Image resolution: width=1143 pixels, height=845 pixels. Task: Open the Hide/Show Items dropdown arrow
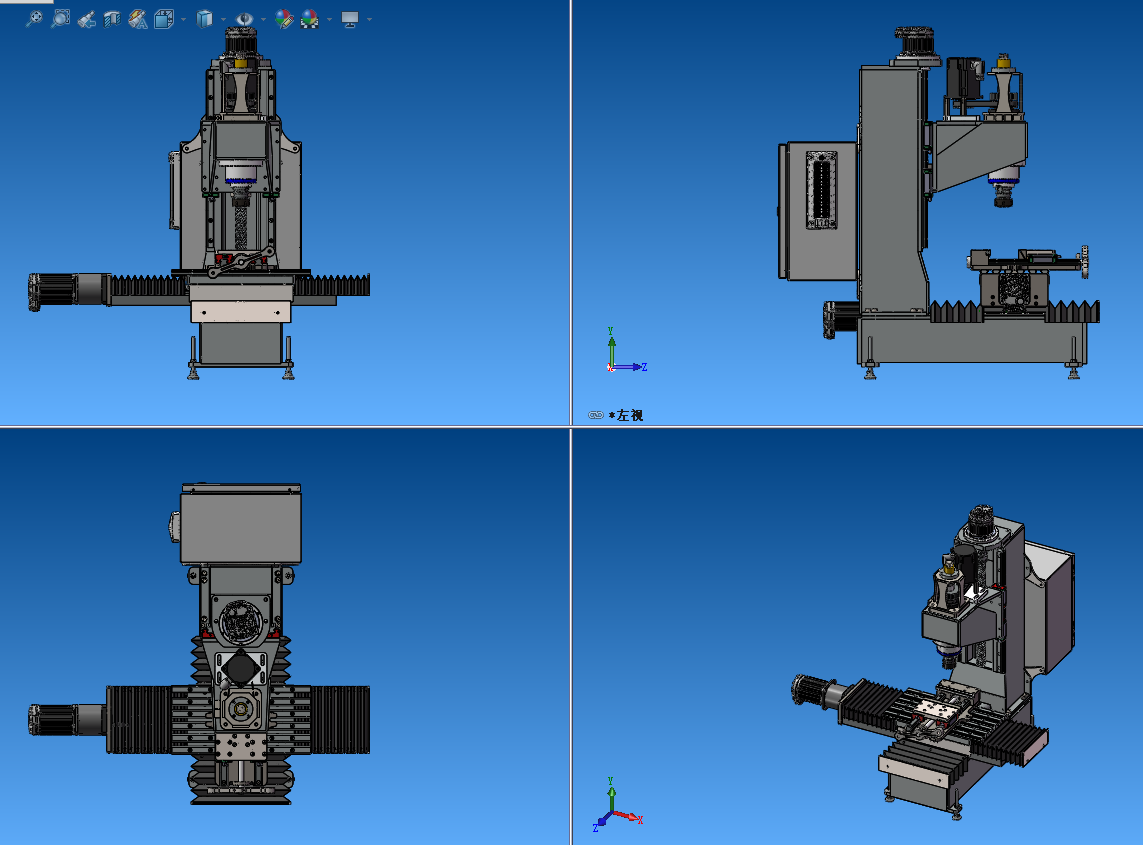tap(263, 19)
